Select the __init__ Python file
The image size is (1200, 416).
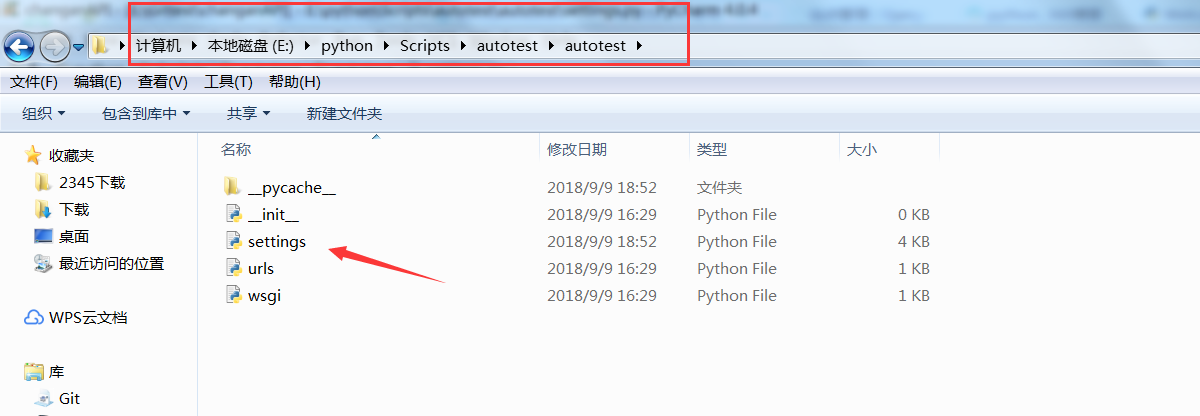[x=273, y=214]
